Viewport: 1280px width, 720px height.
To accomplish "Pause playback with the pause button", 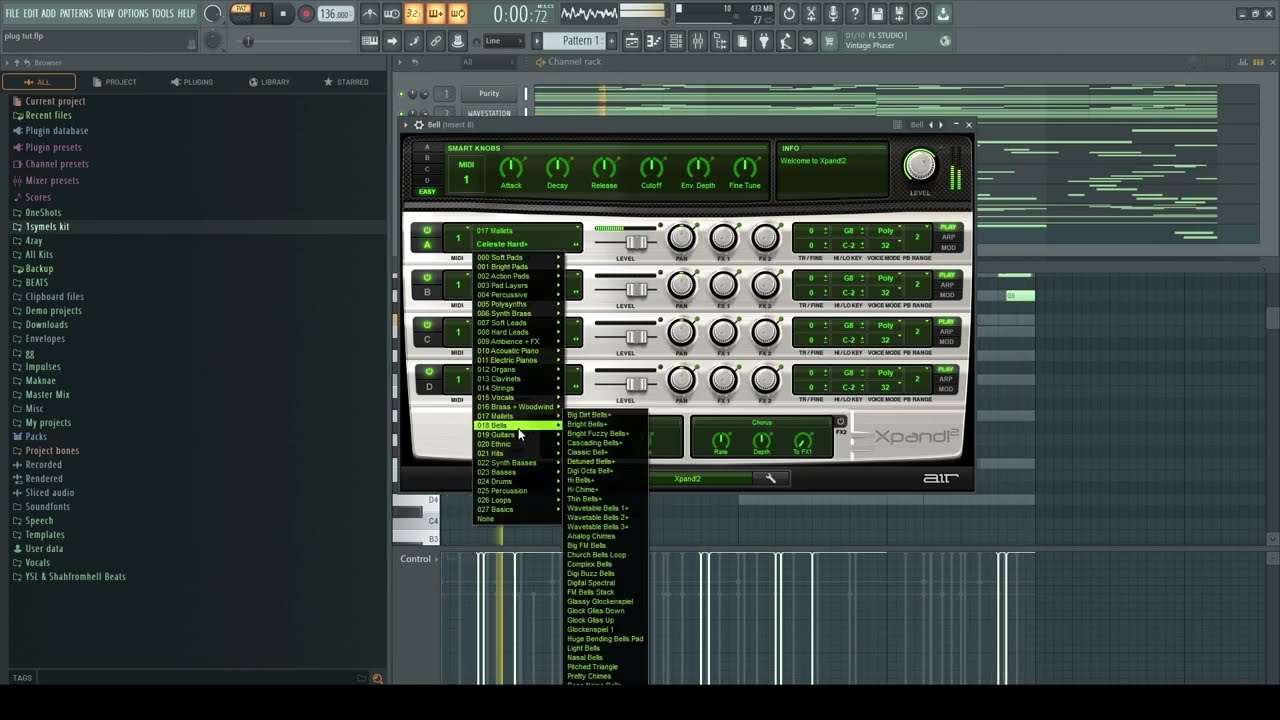I will pyautogui.click(x=262, y=14).
